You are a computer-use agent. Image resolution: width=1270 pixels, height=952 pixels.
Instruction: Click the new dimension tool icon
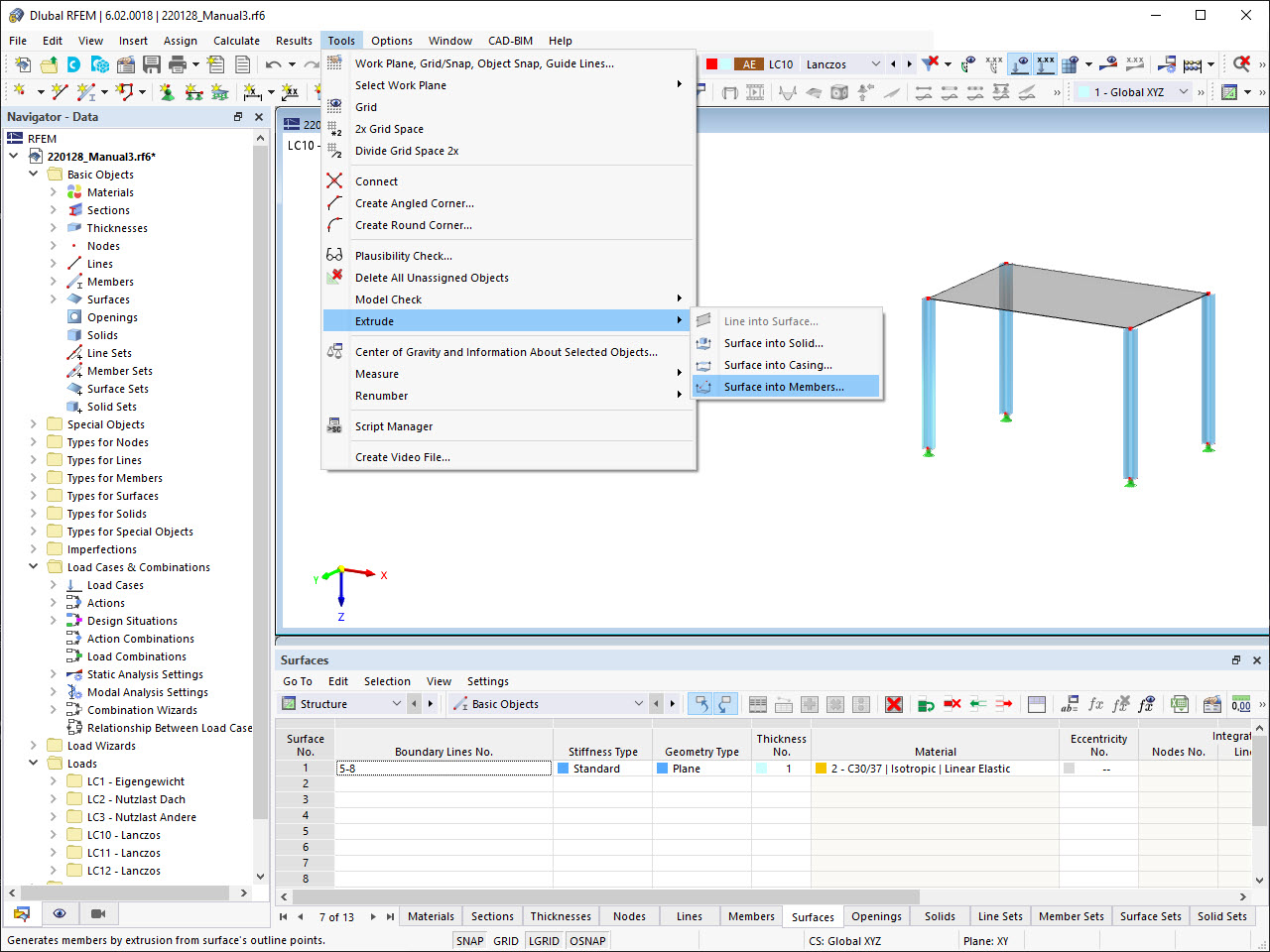[x=253, y=92]
